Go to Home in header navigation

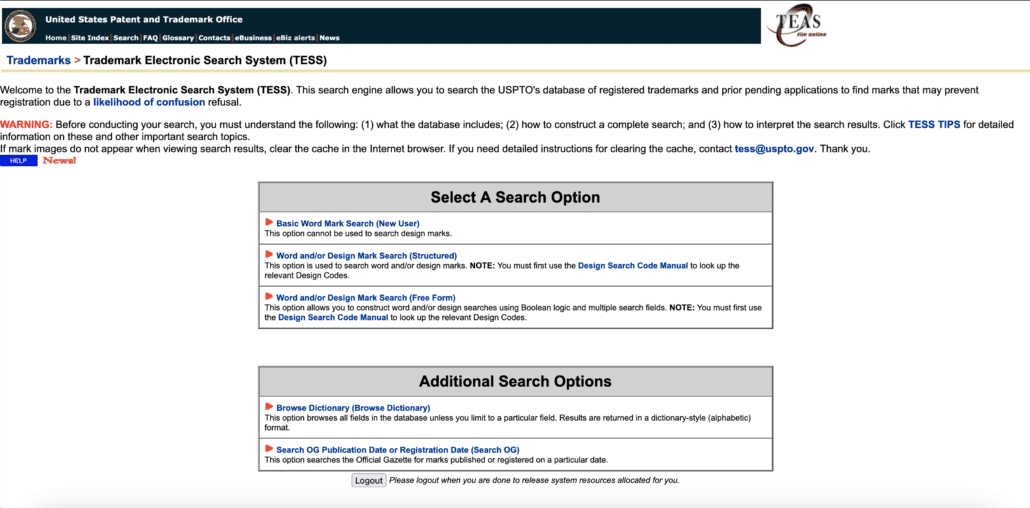pyautogui.click(x=56, y=37)
